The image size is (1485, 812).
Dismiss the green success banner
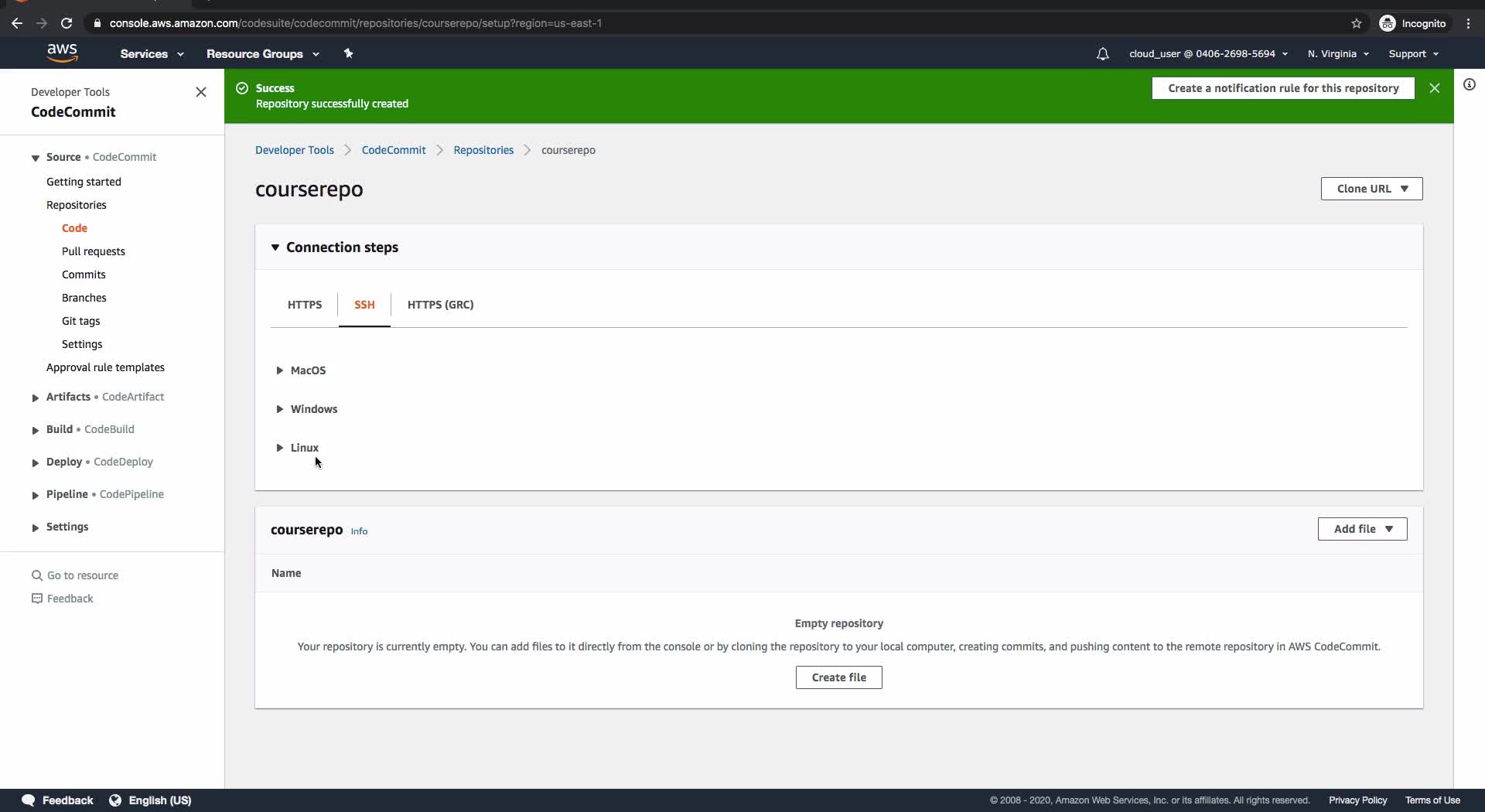coord(1435,88)
